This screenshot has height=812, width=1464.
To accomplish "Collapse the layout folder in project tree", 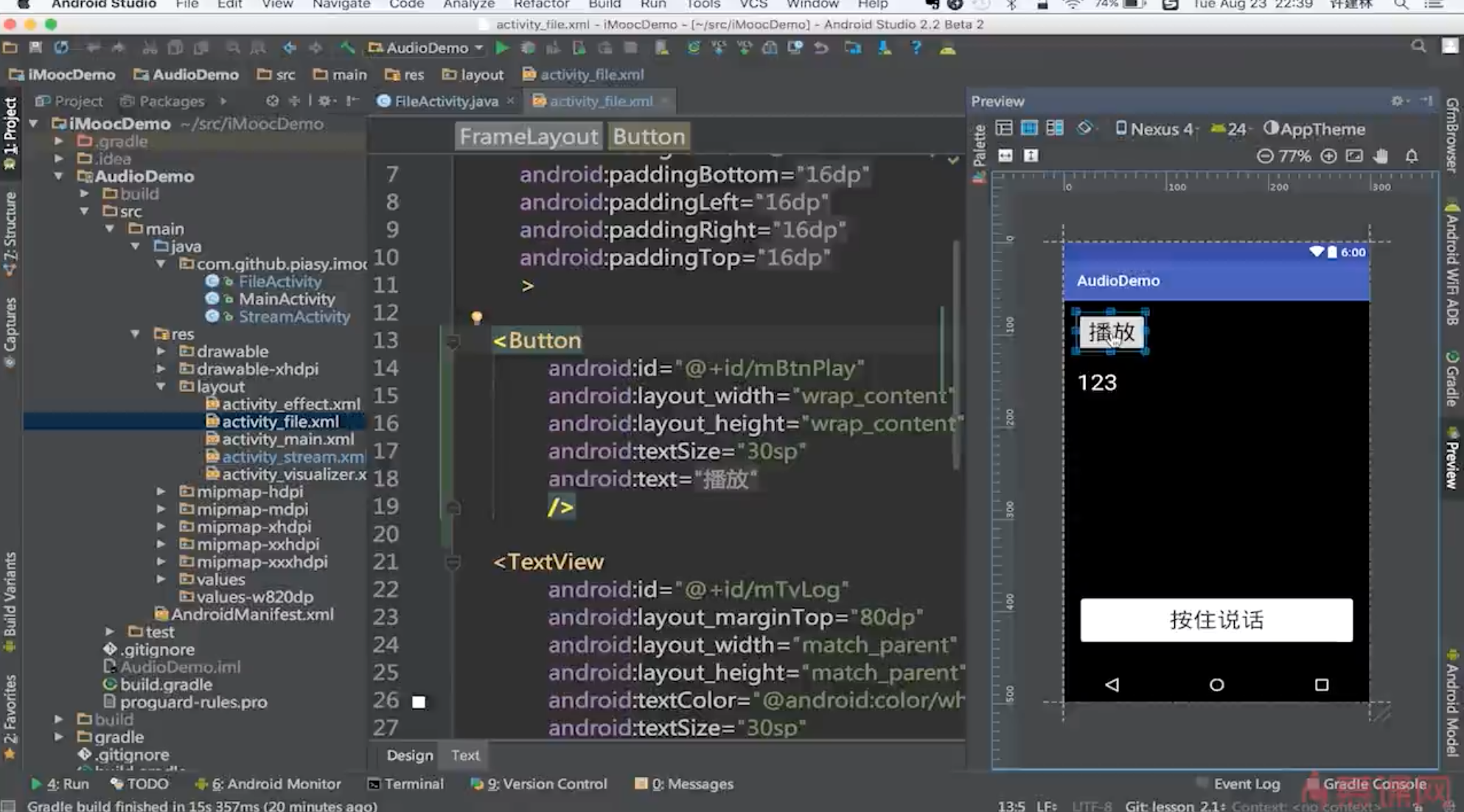I will (161, 386).
